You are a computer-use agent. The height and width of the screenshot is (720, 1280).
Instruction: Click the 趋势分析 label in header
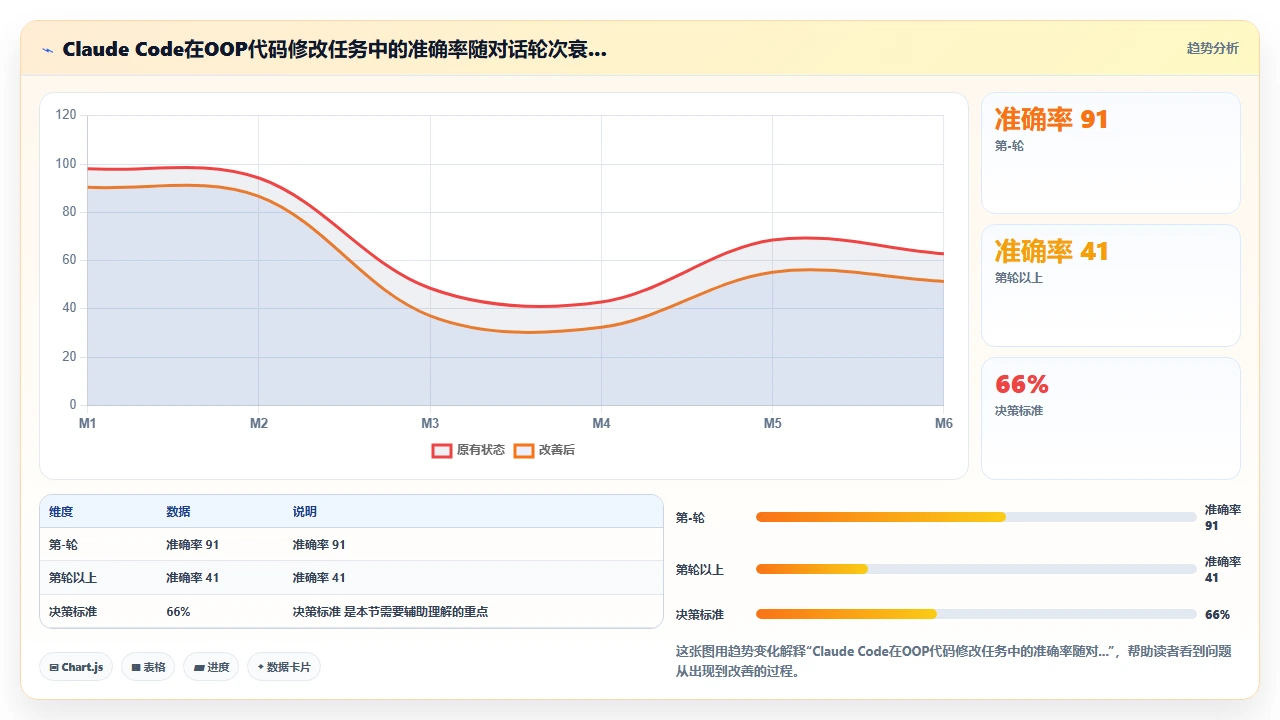[1212, 48]
